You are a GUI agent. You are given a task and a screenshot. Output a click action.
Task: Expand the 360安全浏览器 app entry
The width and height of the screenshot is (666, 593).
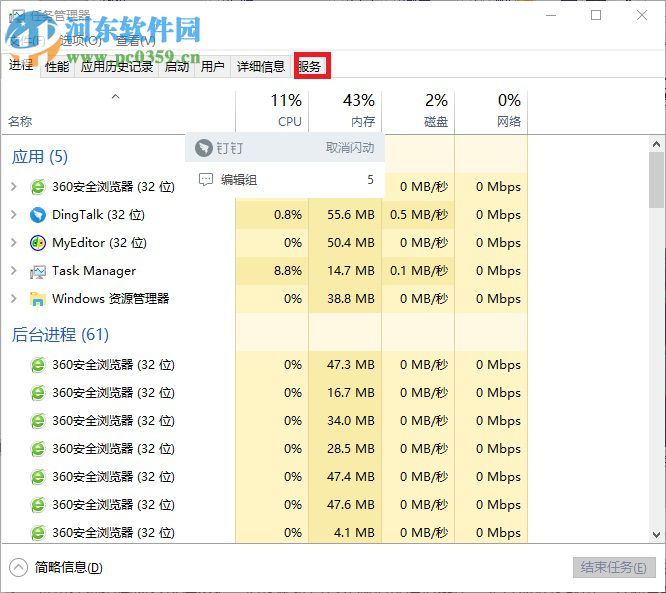coord(14,186)
